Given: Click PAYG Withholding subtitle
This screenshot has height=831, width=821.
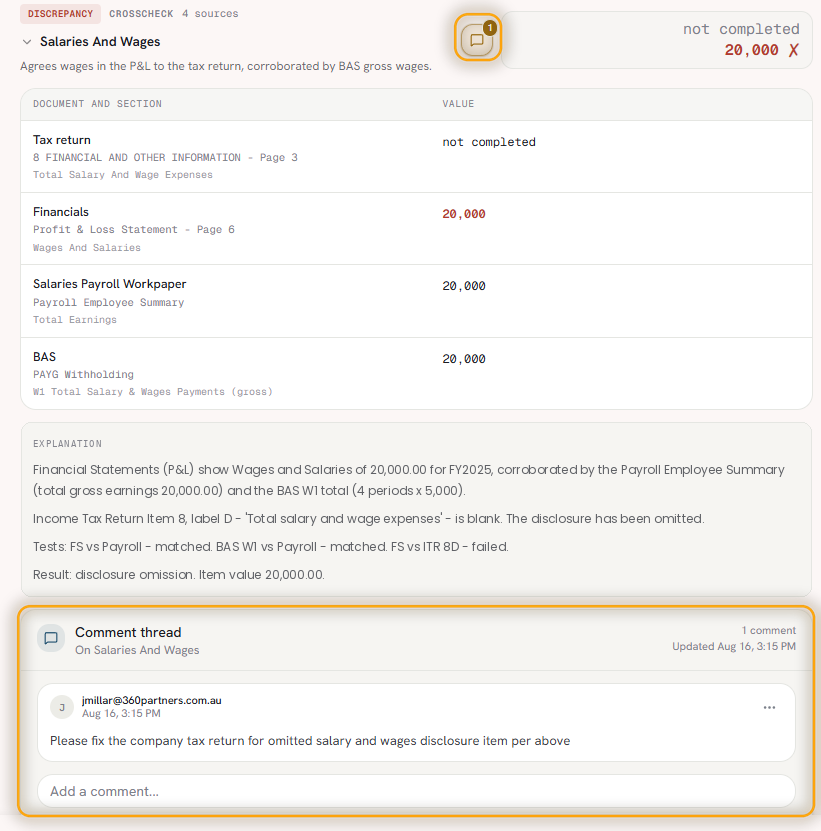Looking at the screenshot, I should tap(83, 374).
